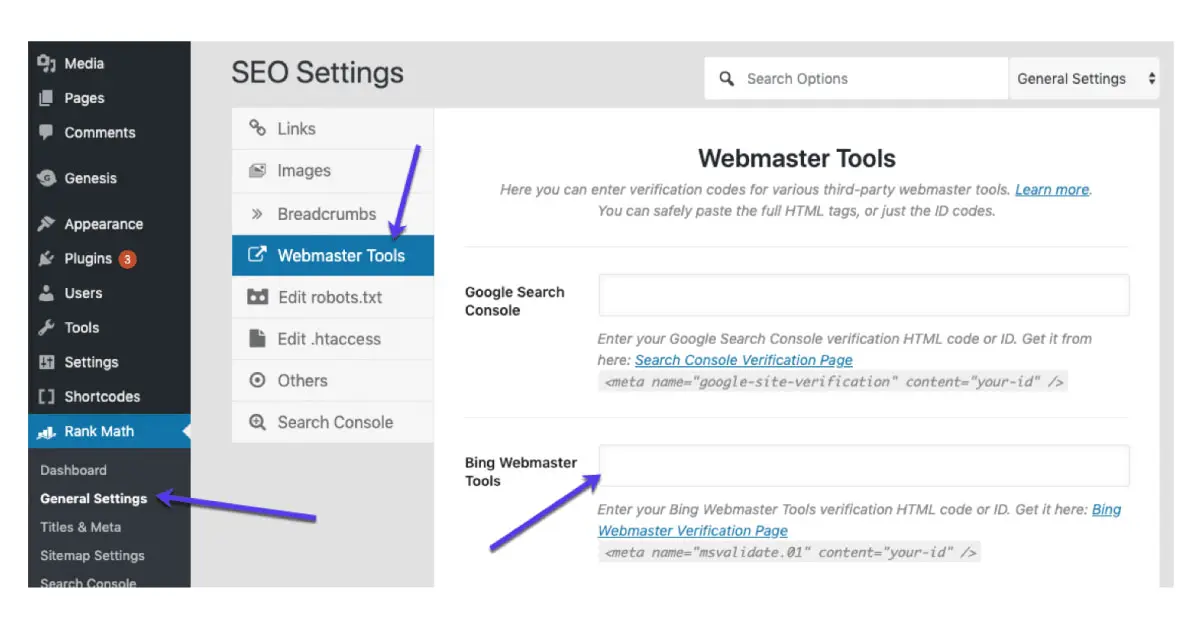Click the Edit robots.txt icon

[x=258, y=297]
